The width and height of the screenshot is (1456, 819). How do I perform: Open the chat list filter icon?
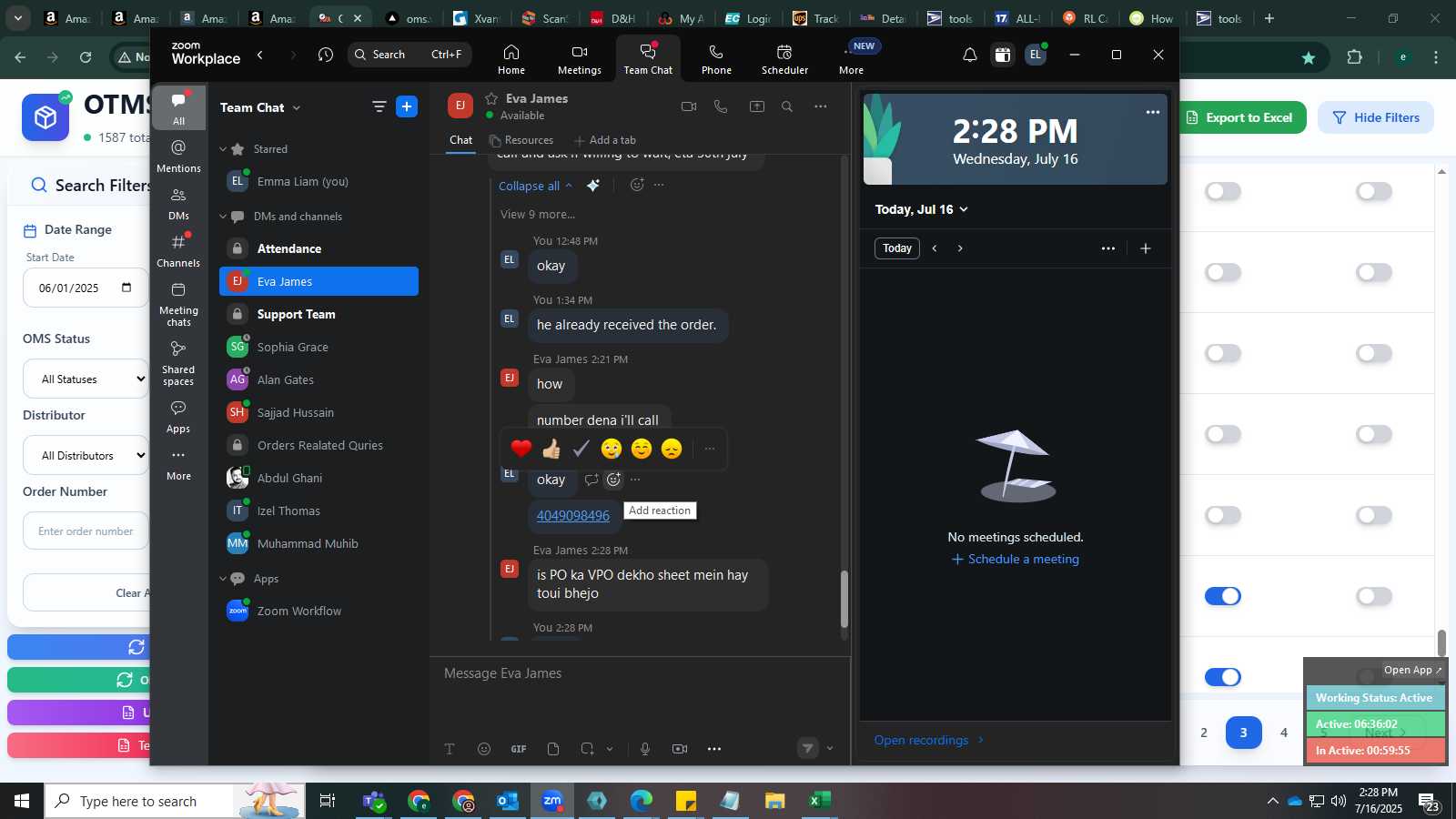[379, 106]
